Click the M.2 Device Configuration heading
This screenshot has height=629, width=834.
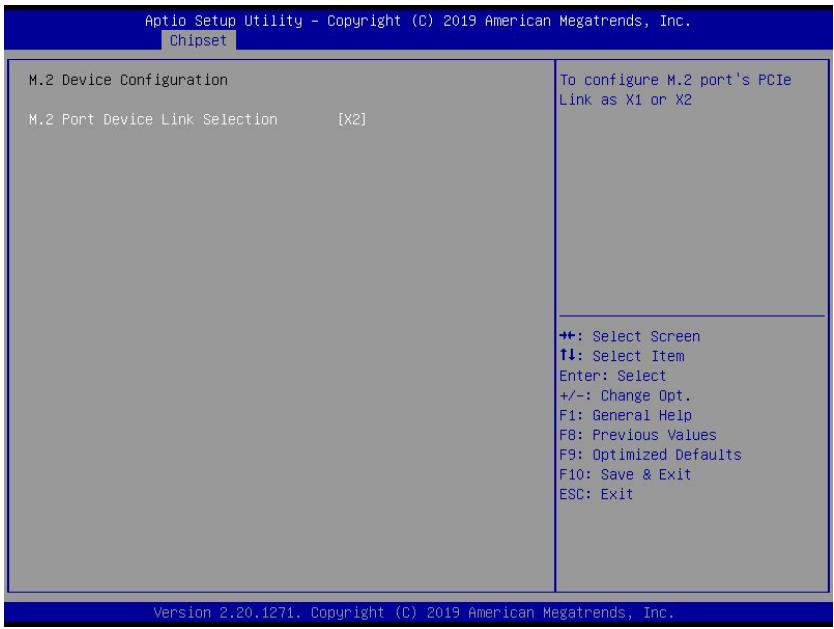(x=128, y=80)
